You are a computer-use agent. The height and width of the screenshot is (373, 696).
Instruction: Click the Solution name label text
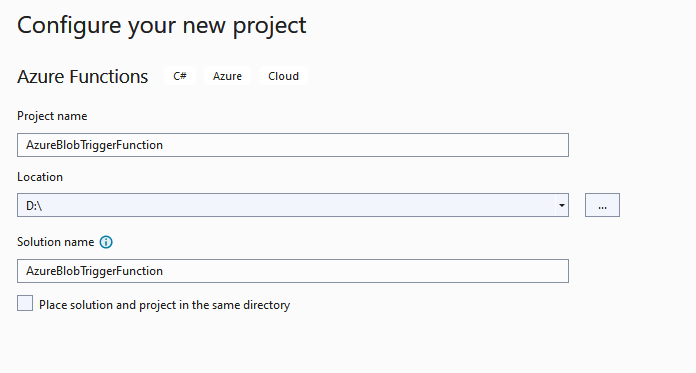(55, 242)
